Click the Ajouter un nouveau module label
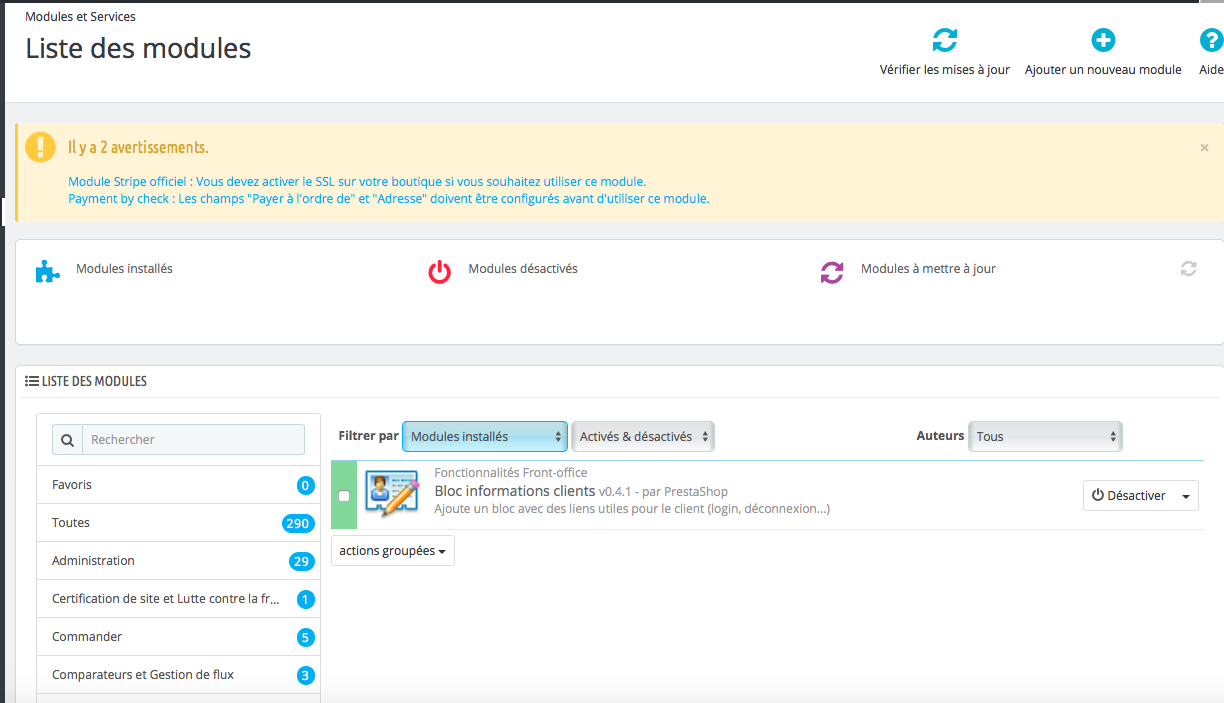 tap(1103, 70)
